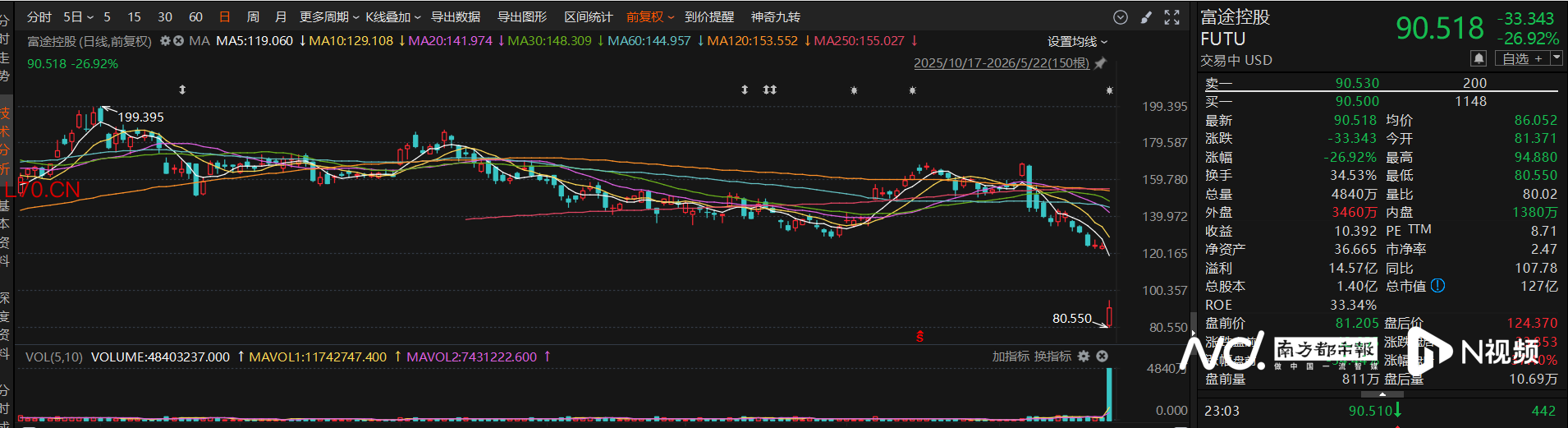
Task: Click the rightmost star event marker above chart
Action: pos(1109,90)
